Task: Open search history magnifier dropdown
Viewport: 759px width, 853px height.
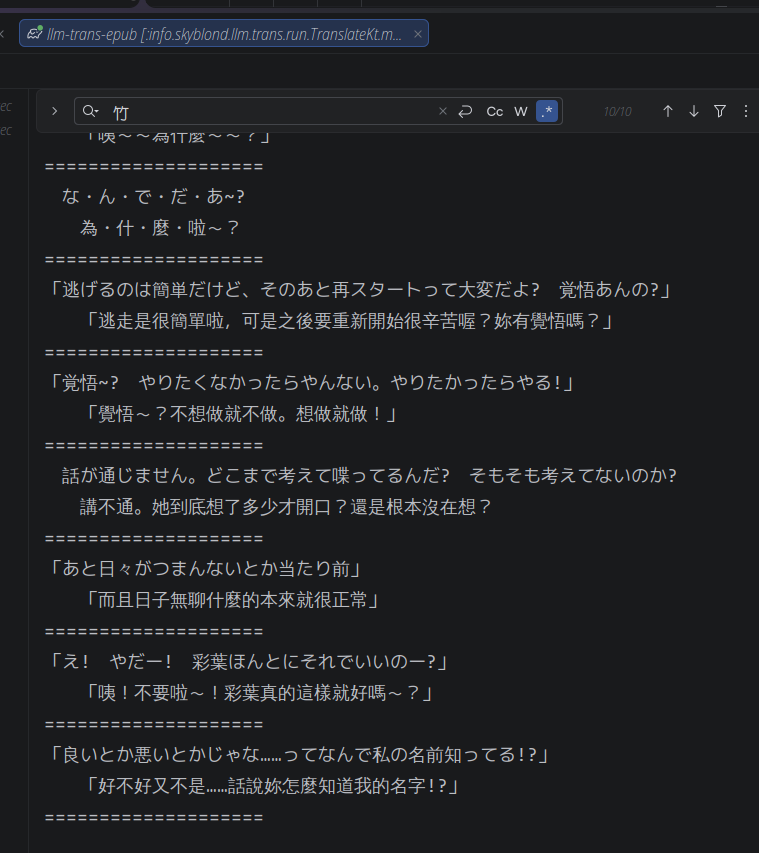Action: click(x=91, y=112)
